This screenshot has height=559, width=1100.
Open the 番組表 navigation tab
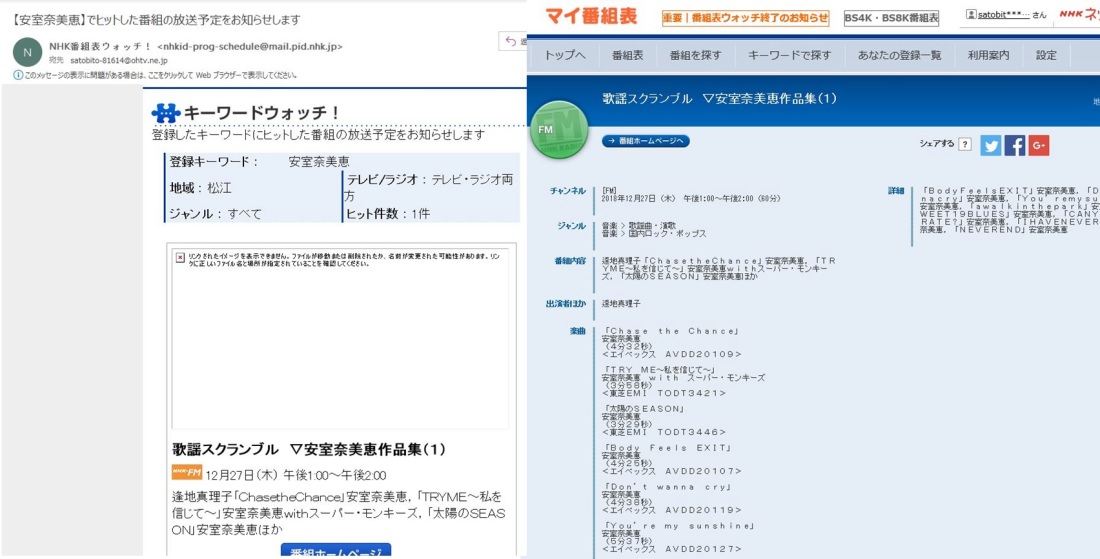point(627,55)
